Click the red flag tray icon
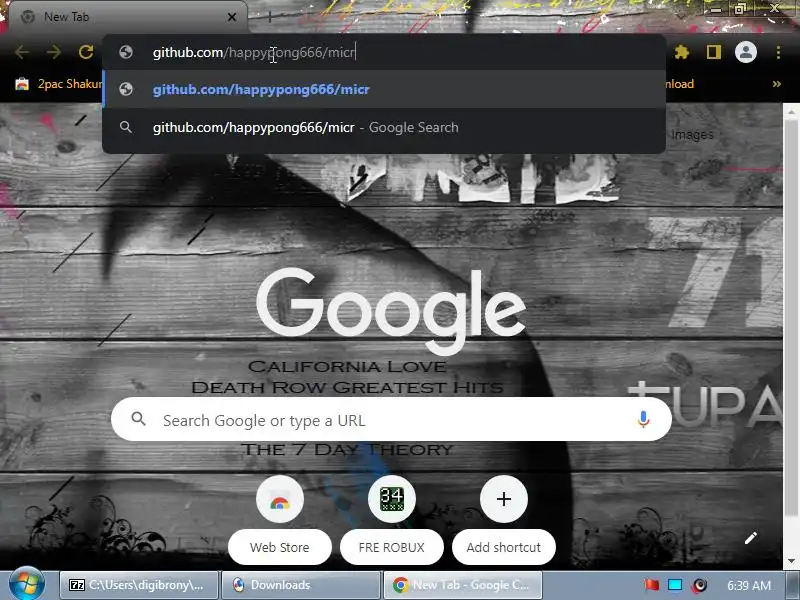 [652, 585]
